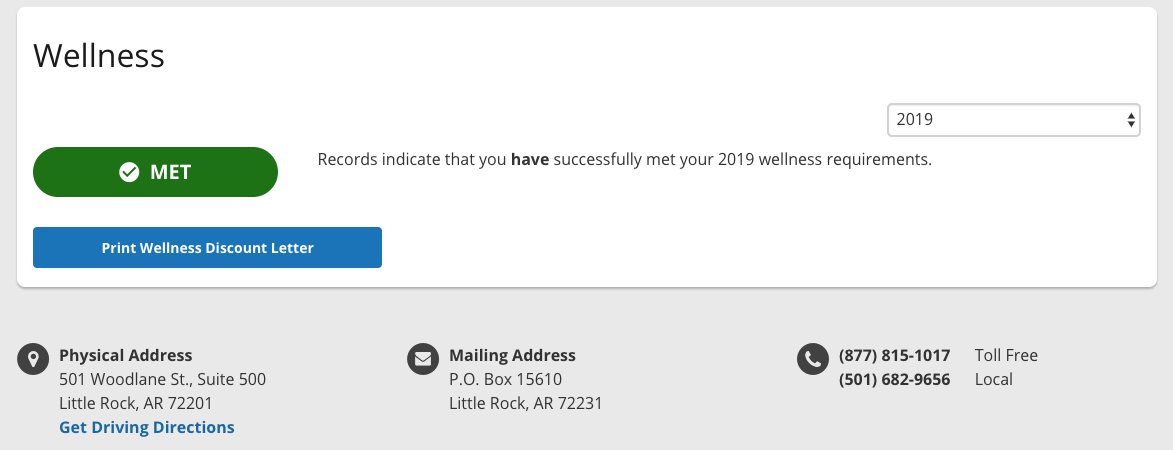Click the P.O. Box 15610 address line
The height and width of the screenshot is (450, 1173).
coord(505,380)
